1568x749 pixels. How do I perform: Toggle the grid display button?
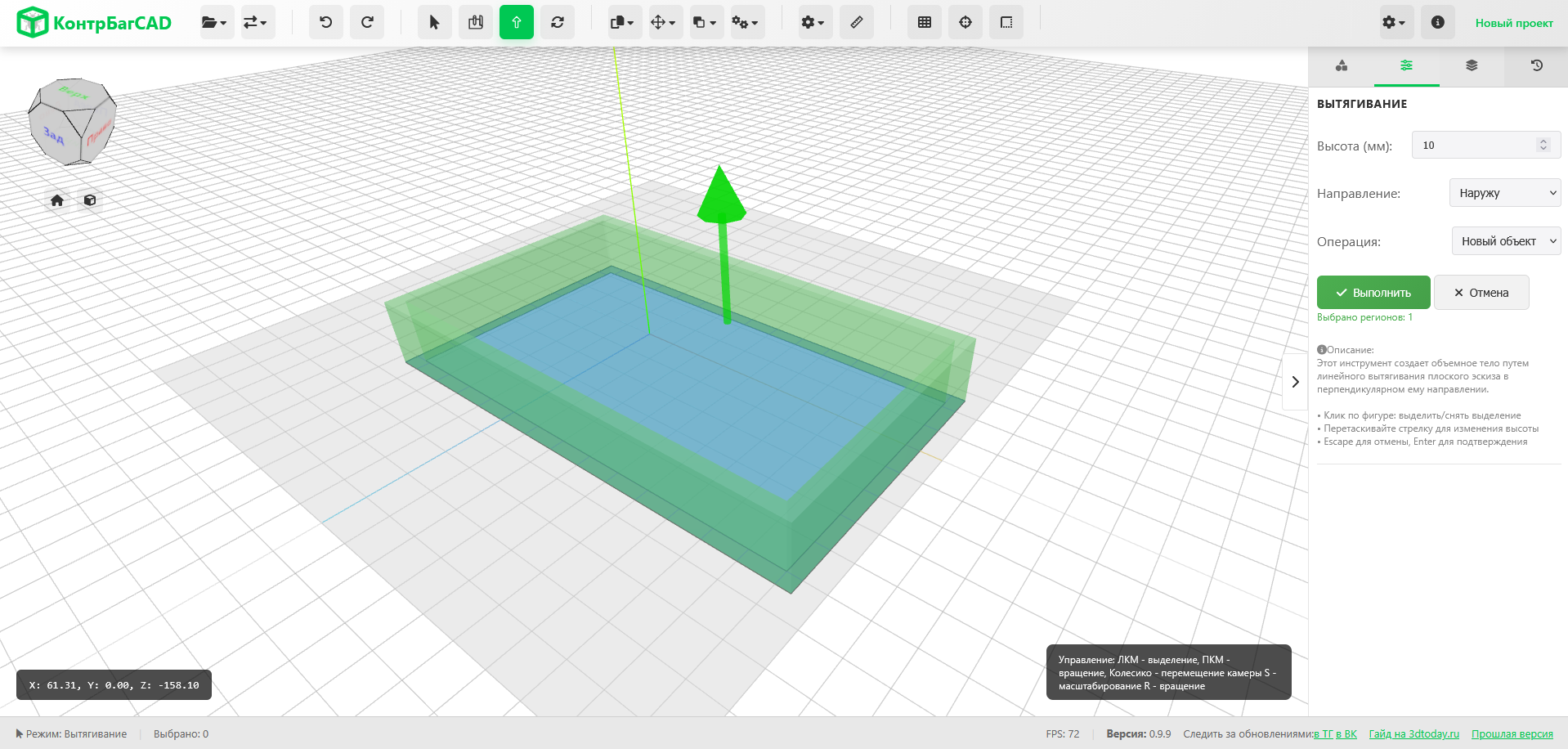[x=925, y=22]
